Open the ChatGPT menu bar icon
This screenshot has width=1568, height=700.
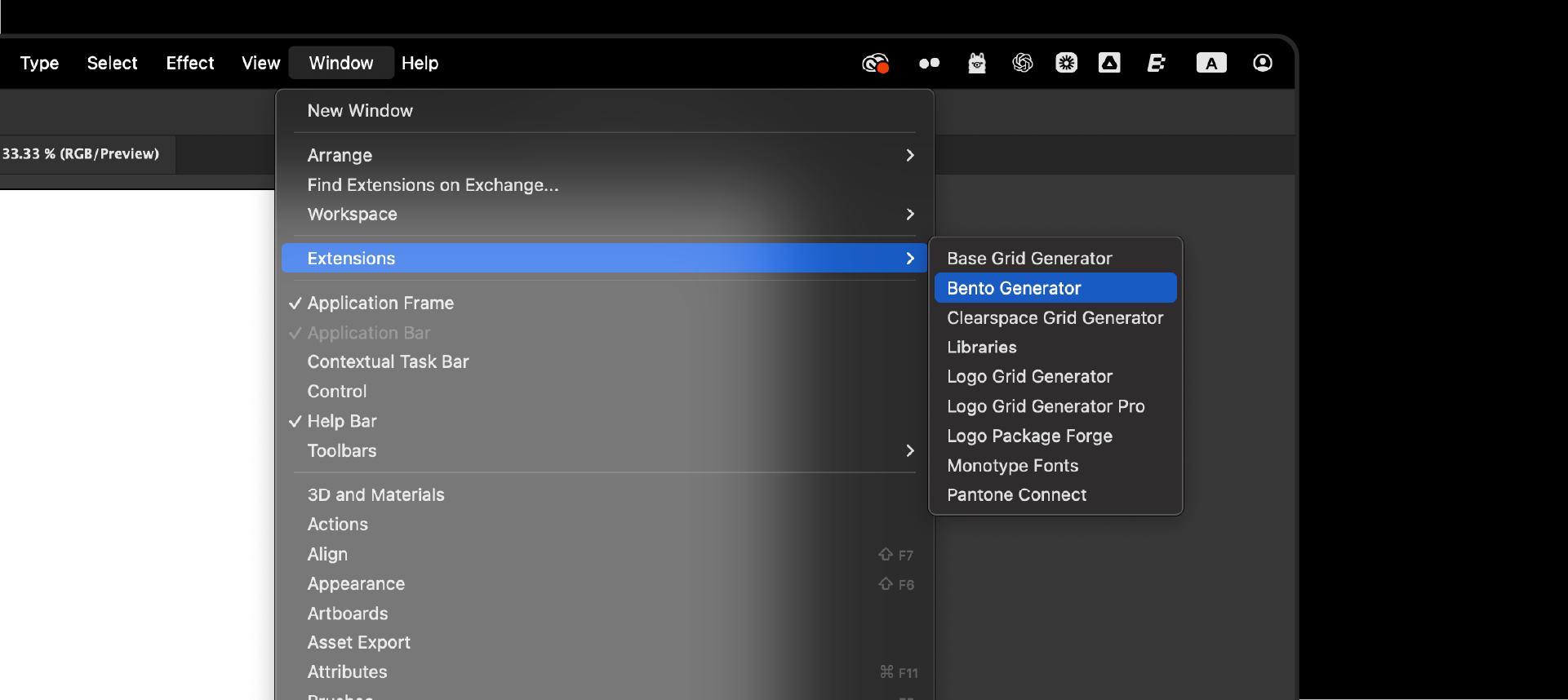pyautogui.click(x=1022, y=63)
